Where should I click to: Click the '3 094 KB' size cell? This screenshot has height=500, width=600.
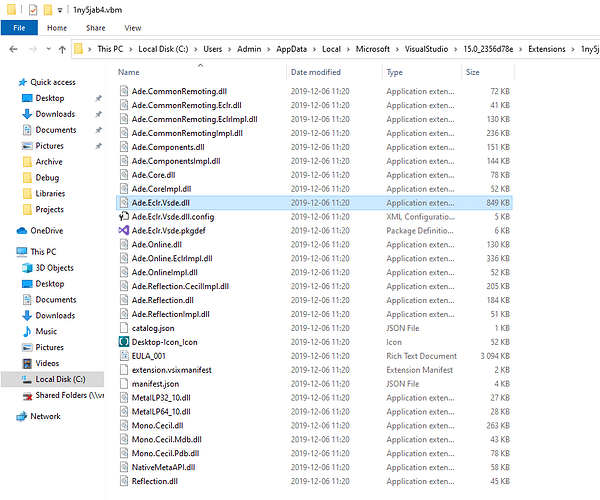495,356
